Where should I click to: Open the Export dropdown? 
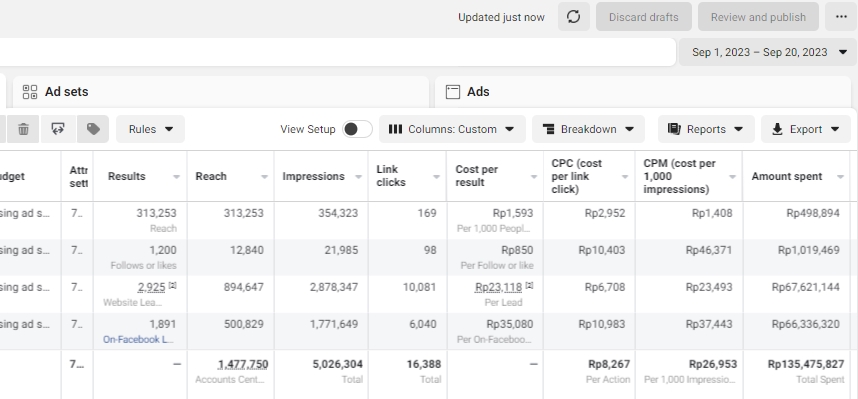(805, 129)
